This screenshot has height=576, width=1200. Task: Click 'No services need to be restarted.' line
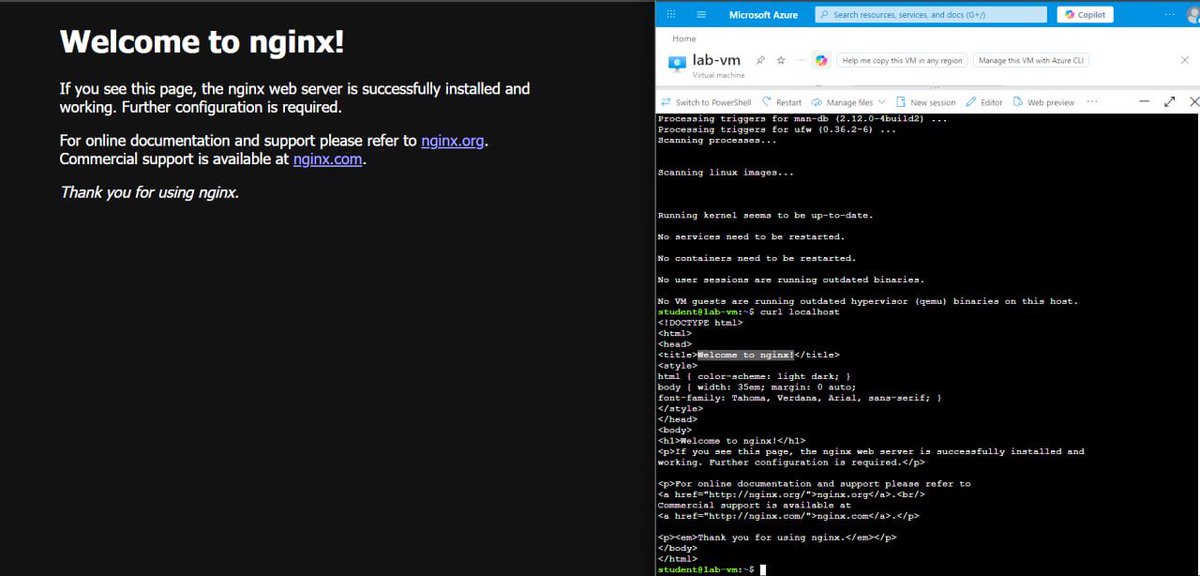(x=751, y=237)
